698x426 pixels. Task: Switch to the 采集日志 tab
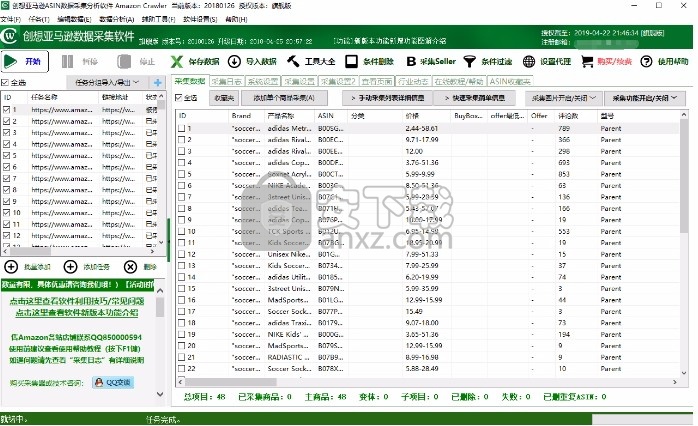227,81
